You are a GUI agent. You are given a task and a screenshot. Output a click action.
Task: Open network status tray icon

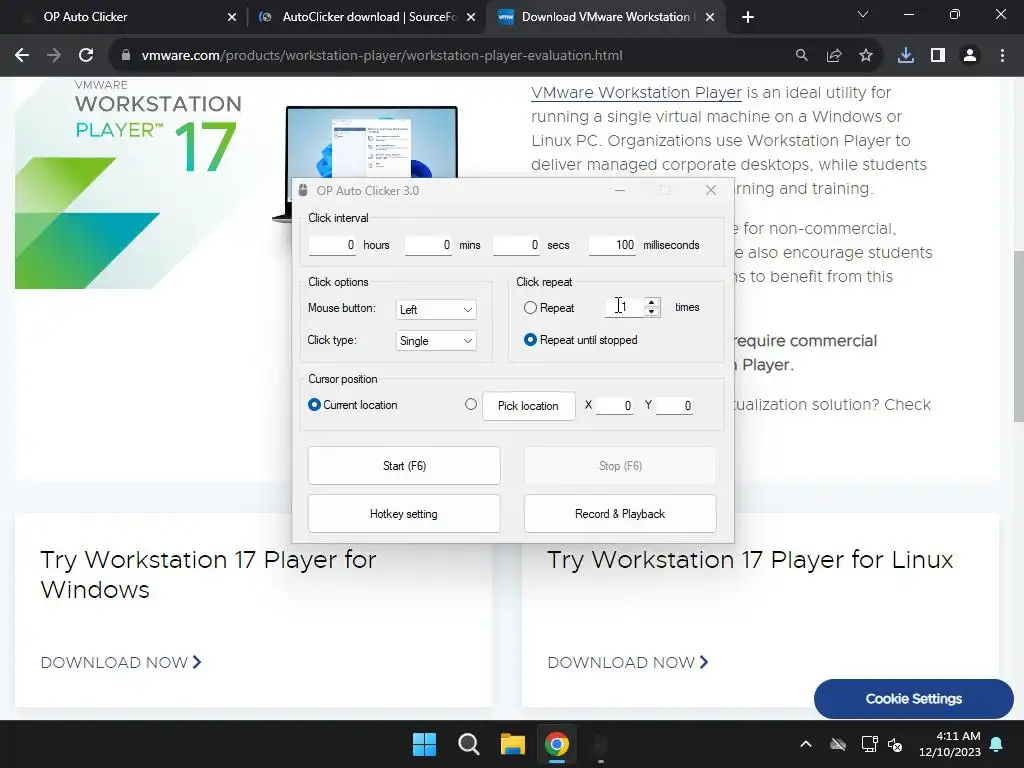(869, 744)
